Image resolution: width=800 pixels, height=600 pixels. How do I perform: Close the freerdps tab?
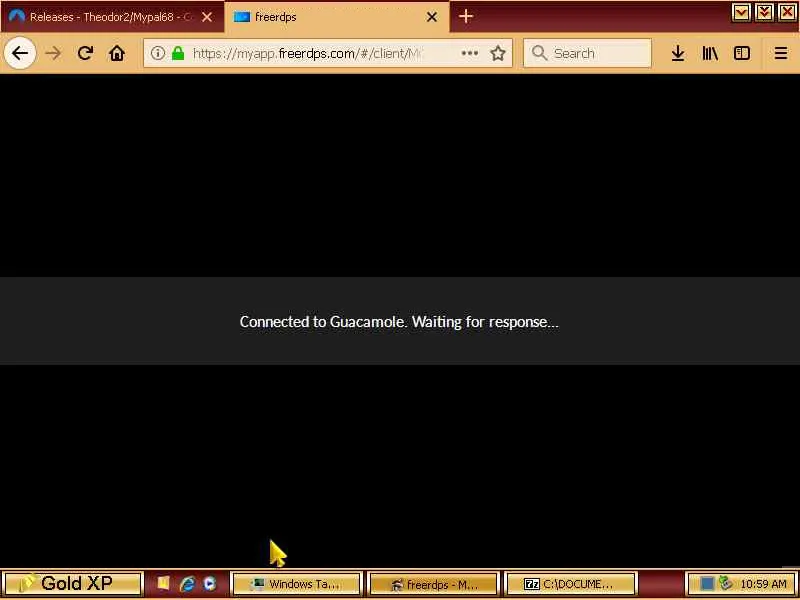(432, 17)
